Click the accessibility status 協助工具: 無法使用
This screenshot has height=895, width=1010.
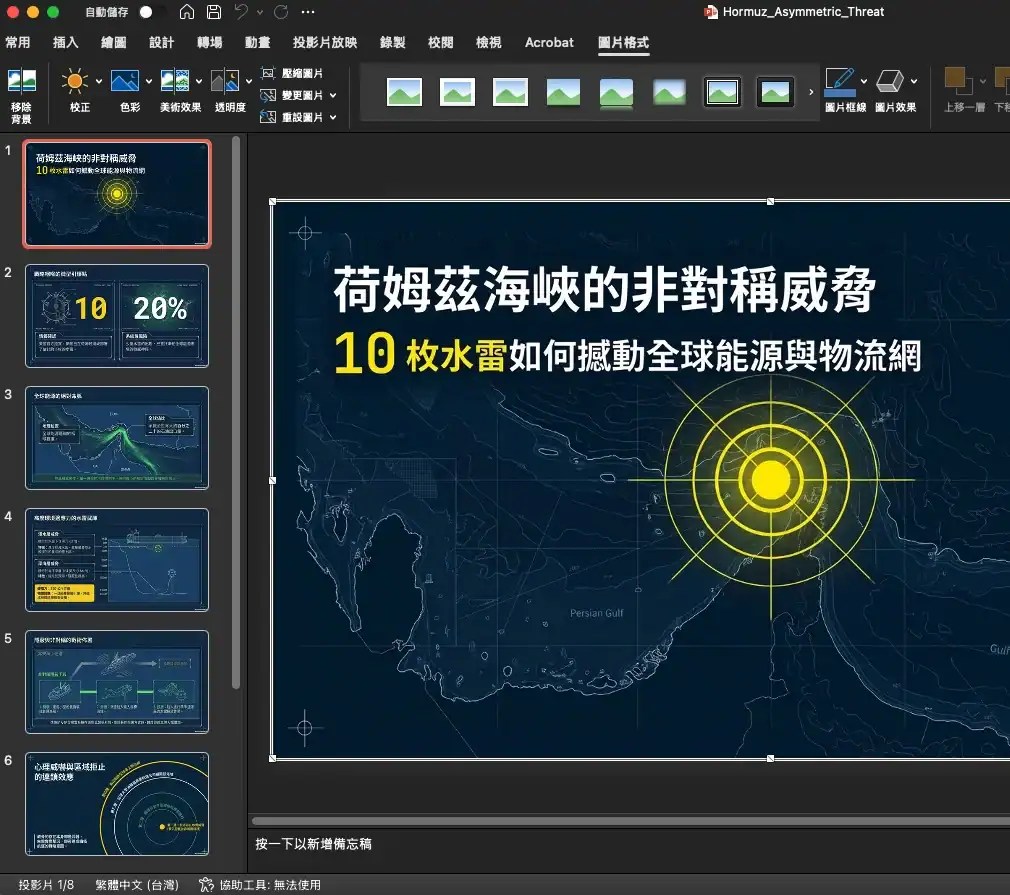coord(263,884)
